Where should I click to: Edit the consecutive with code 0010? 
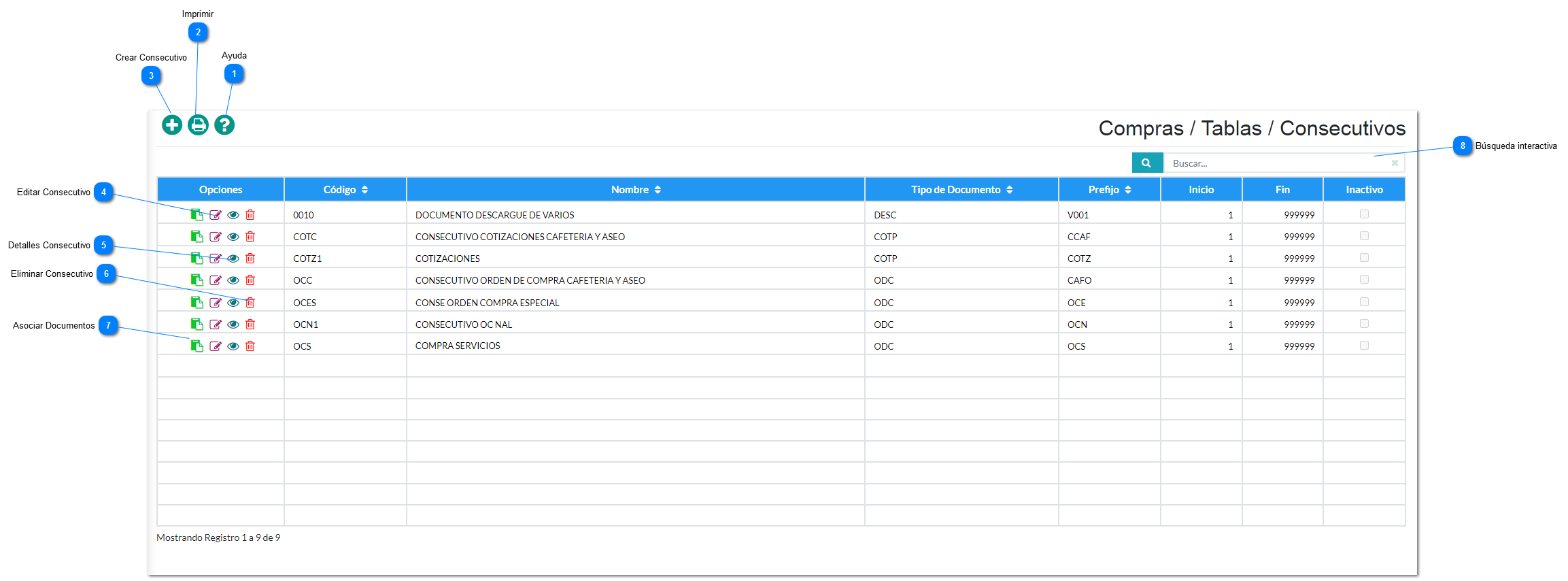click(216, 215)
